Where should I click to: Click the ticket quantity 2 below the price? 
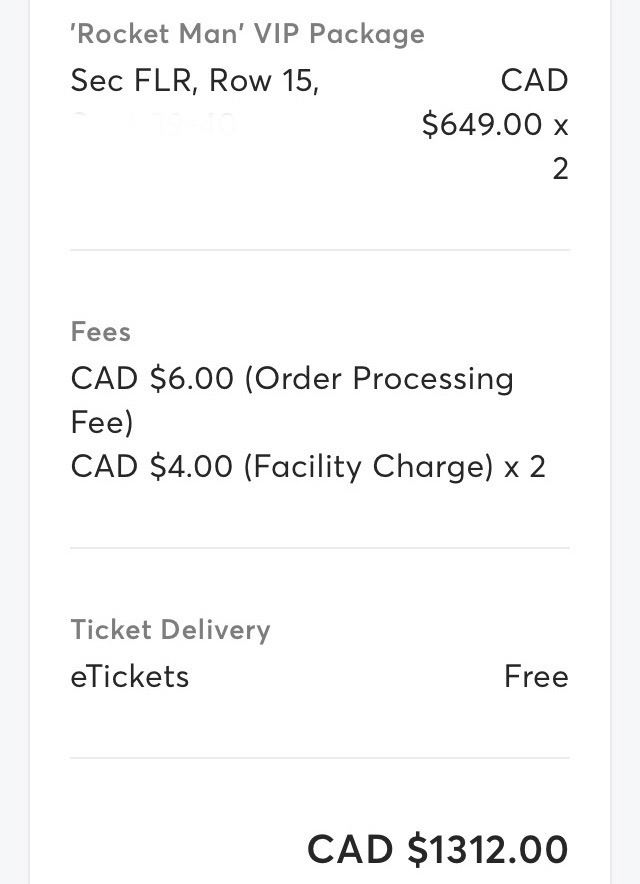pos(560,169)
